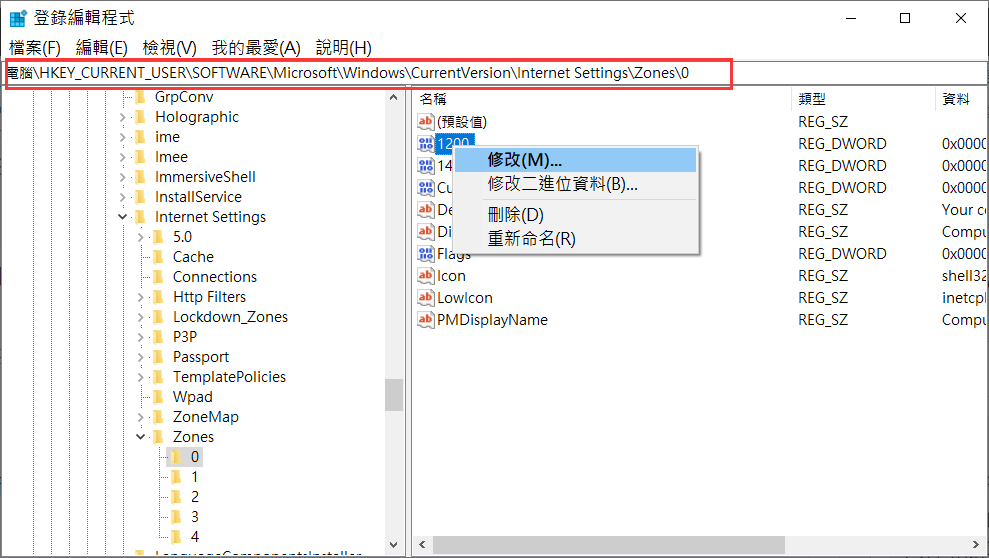Click the folder icon of ImmersiveShell key
This screenshot has width=989, height=558.
pyautogui.click(x=141, y=177)
